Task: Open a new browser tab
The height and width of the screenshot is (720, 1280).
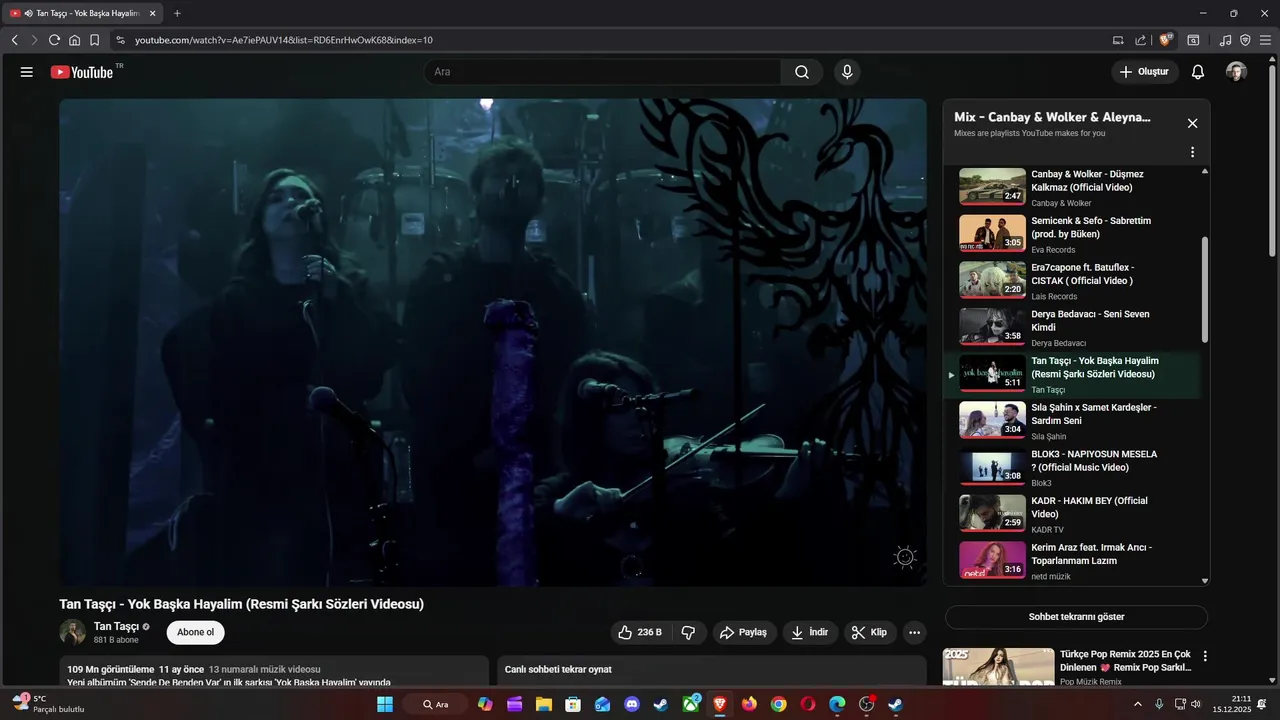Action: 177,13
